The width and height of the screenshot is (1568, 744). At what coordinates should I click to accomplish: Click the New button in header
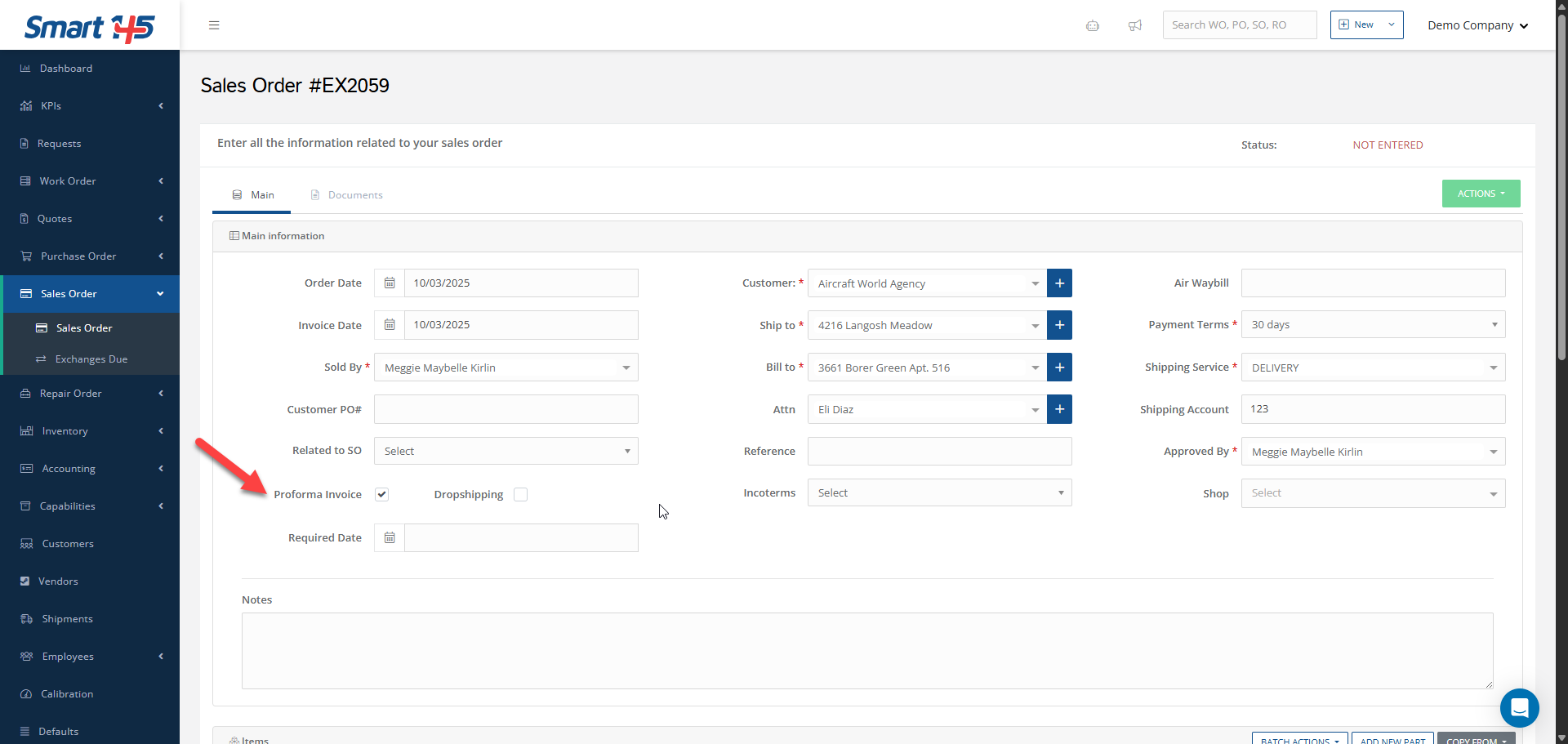pos(1365,25)
